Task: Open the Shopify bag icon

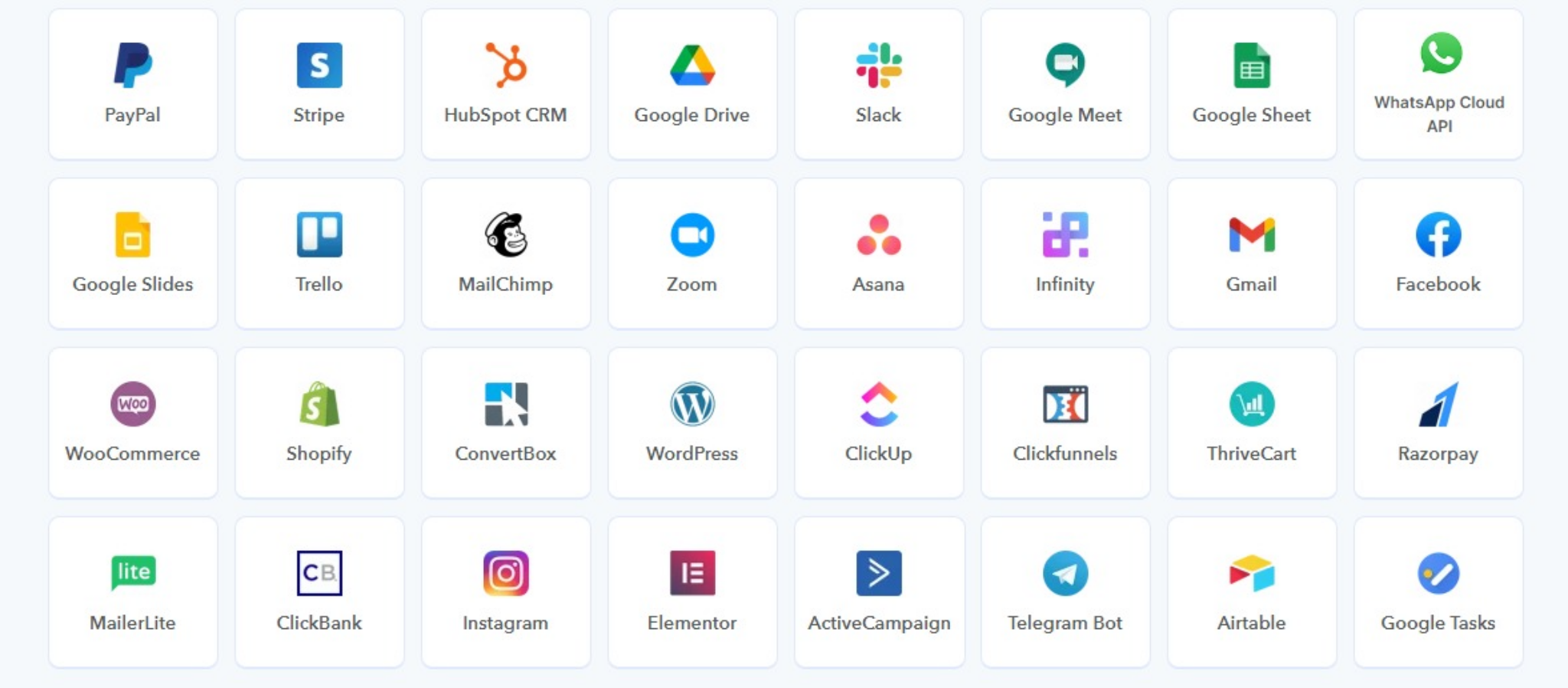Action: click(x=319, y=404)
